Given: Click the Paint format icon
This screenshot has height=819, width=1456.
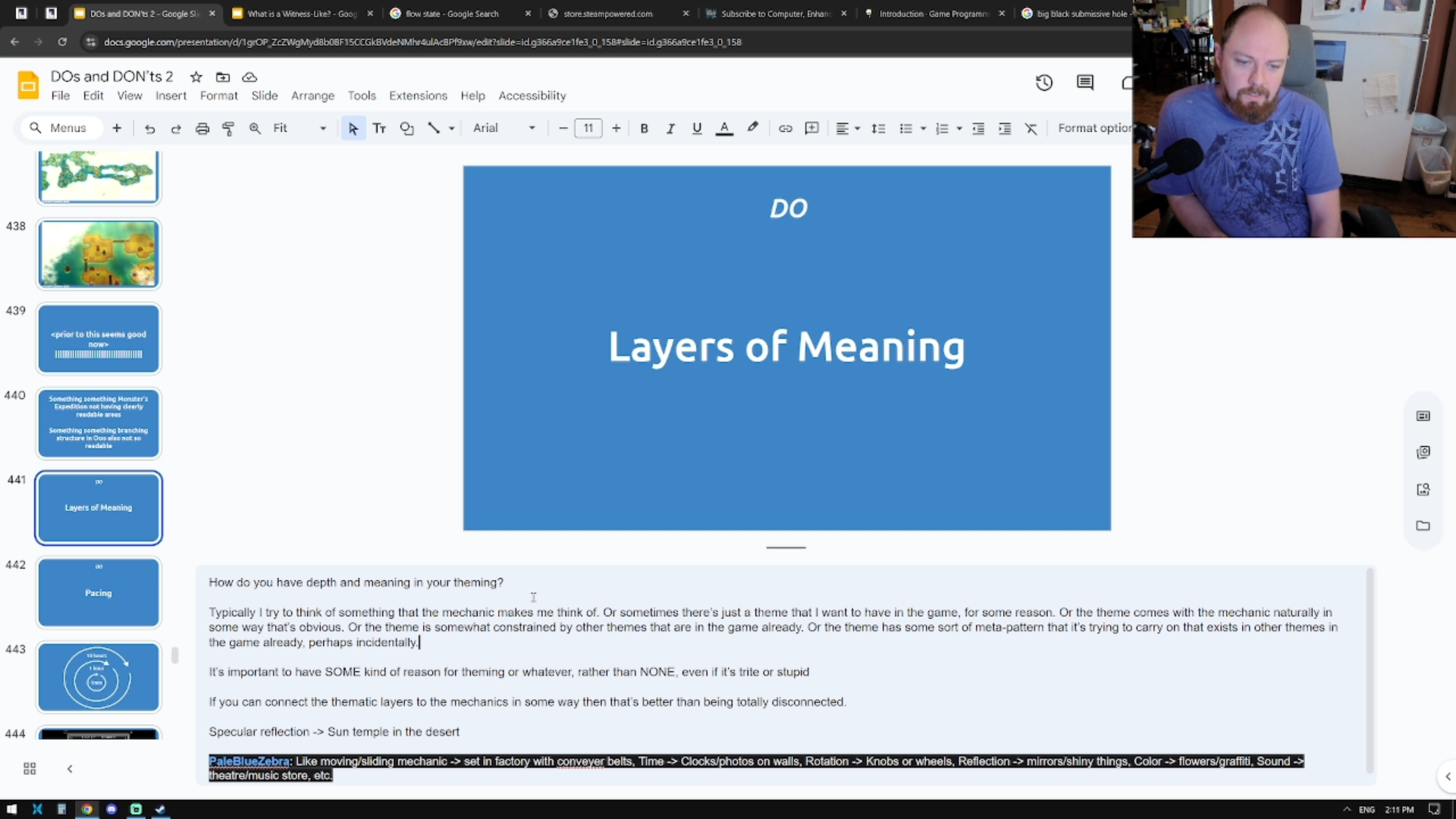Looking at the screenshot, I should pyautogui.click(x=228, y=128).
